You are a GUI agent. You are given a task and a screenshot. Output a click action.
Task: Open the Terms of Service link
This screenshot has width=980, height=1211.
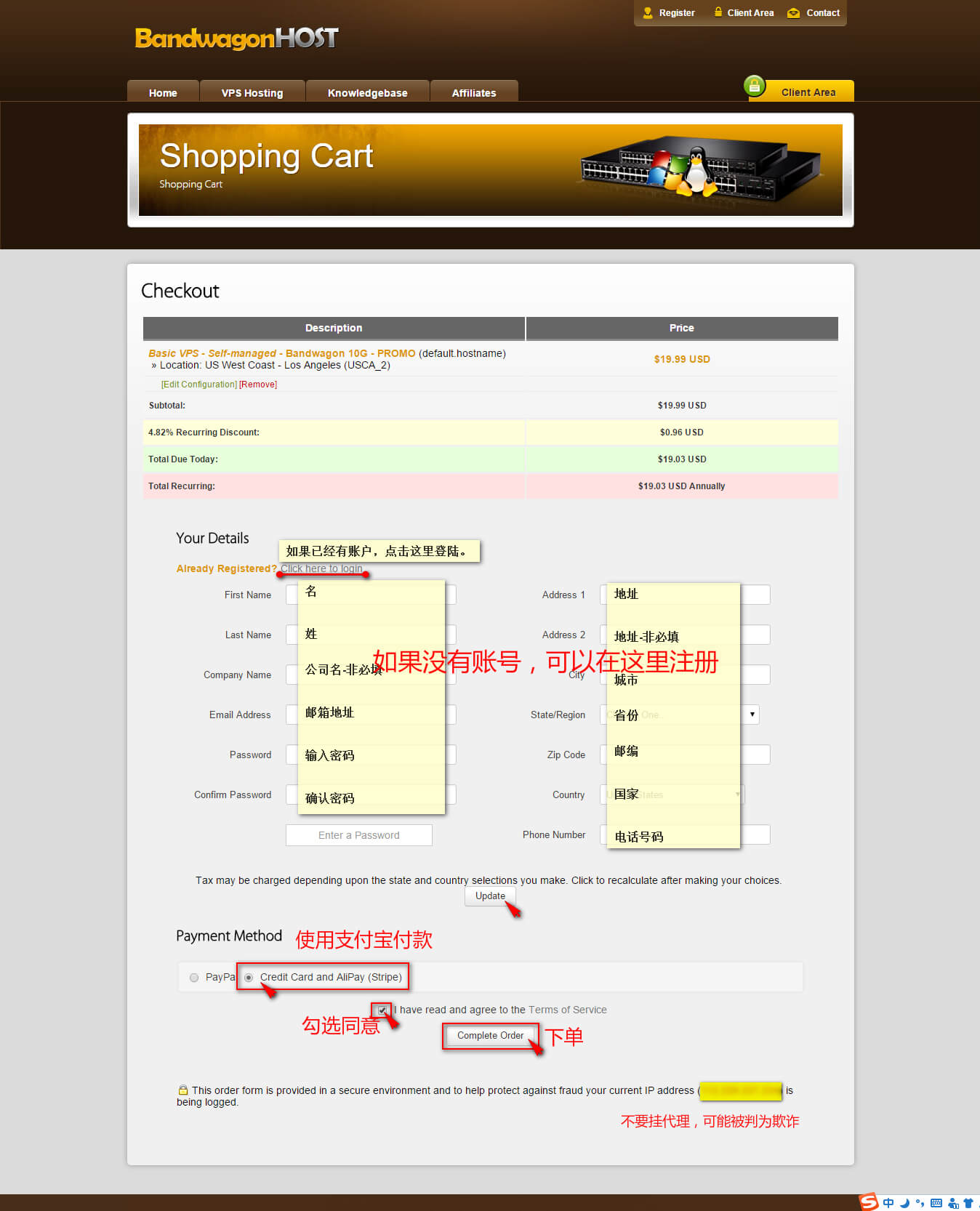(567, 1010)
